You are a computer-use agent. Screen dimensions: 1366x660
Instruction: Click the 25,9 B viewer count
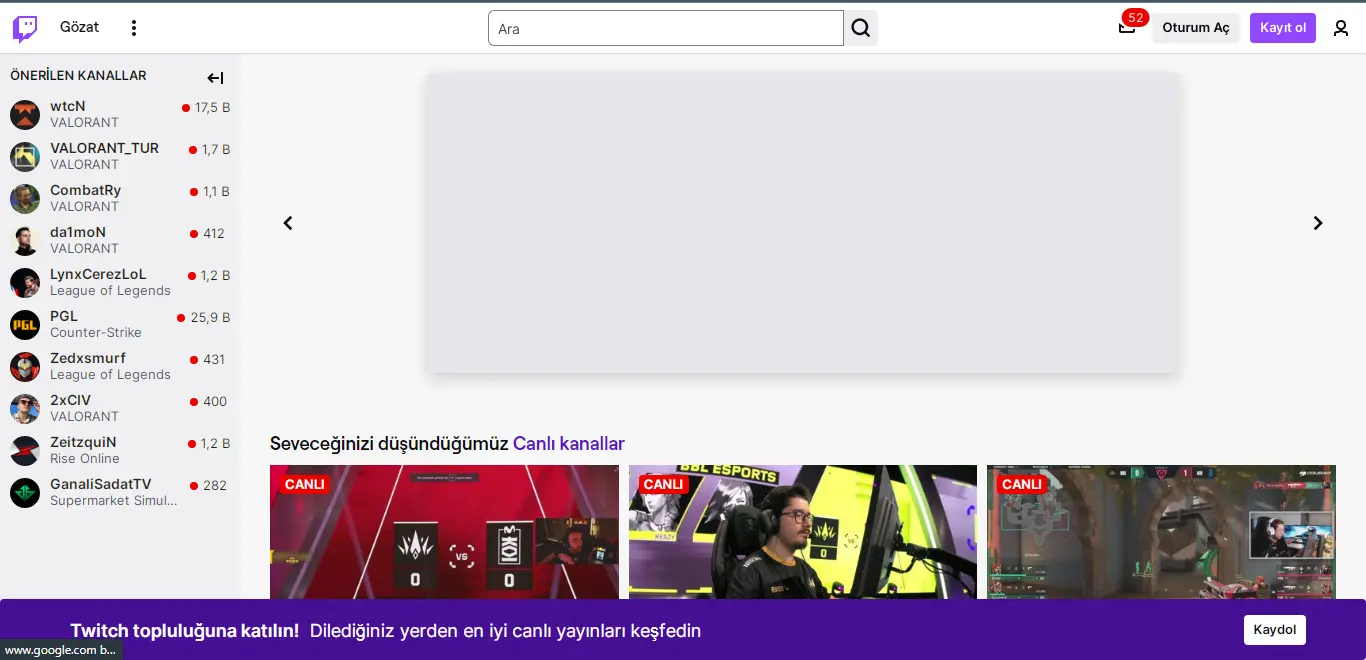210,318
